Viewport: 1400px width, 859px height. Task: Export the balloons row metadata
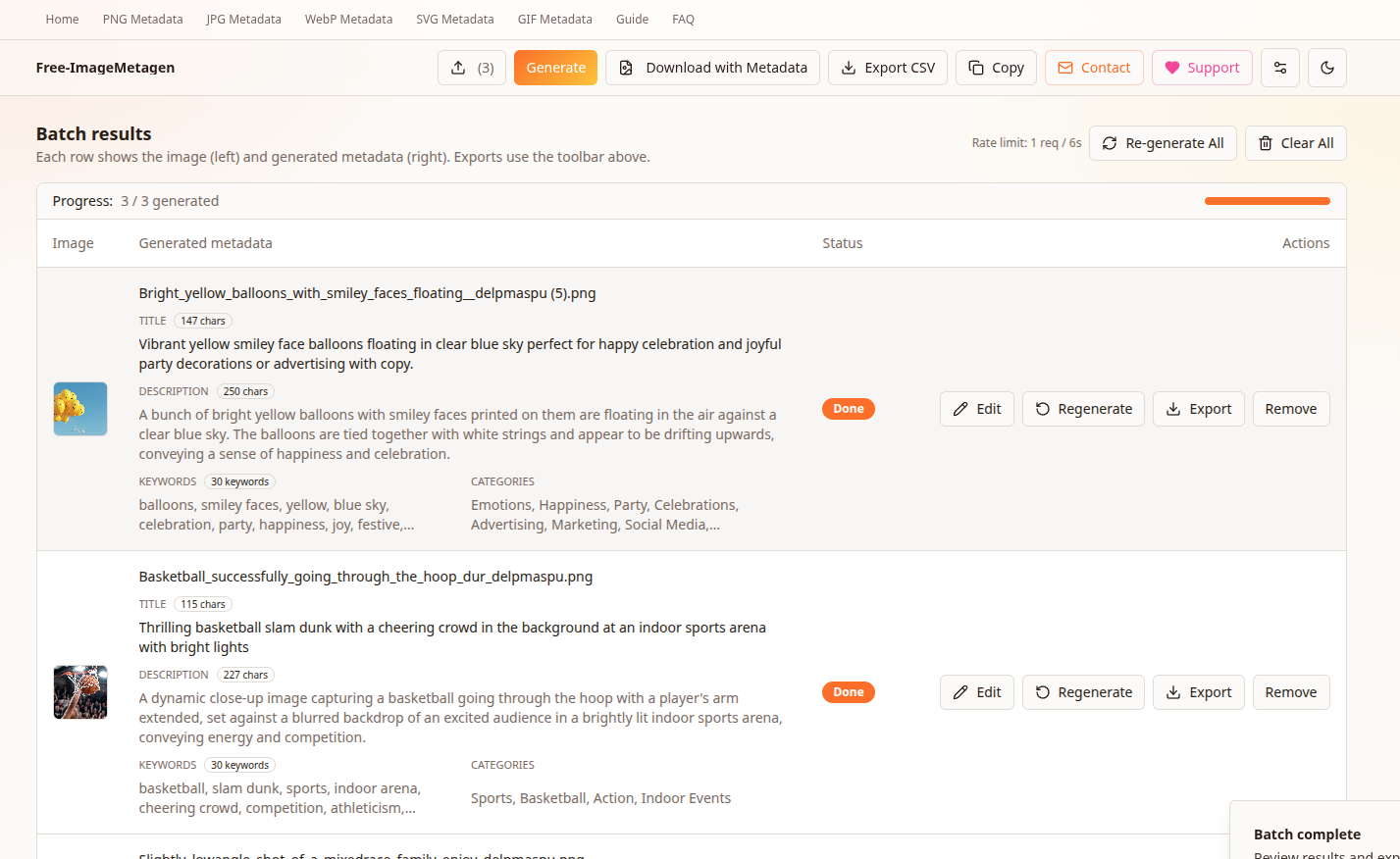click(x=1199, y=409)
